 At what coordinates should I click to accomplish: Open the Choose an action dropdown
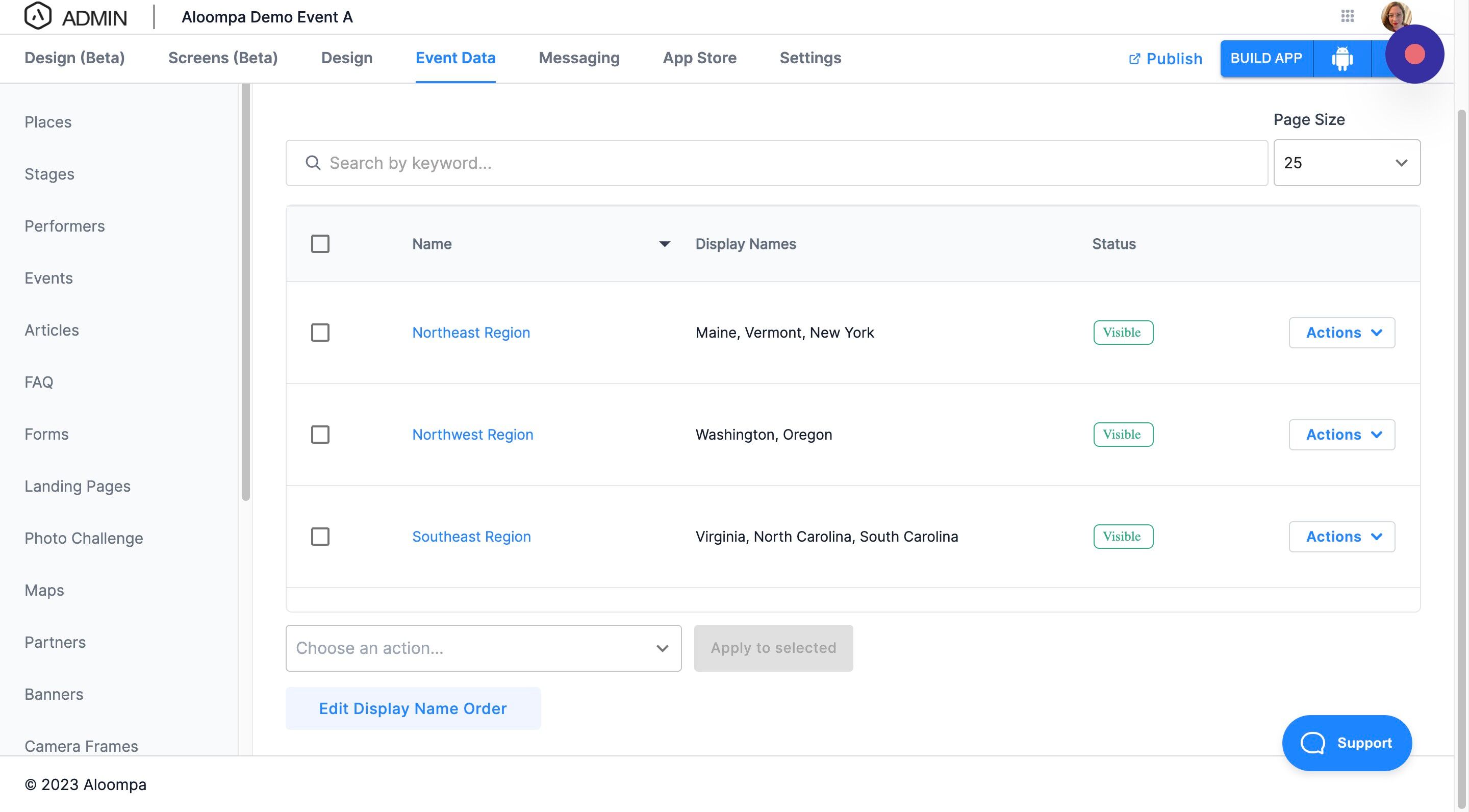(484, 648)
